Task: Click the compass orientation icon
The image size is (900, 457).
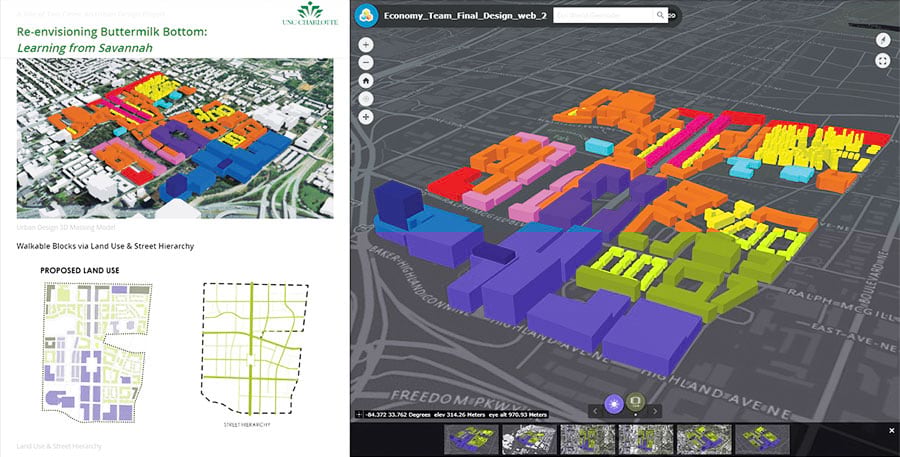Action: point(883,40)
